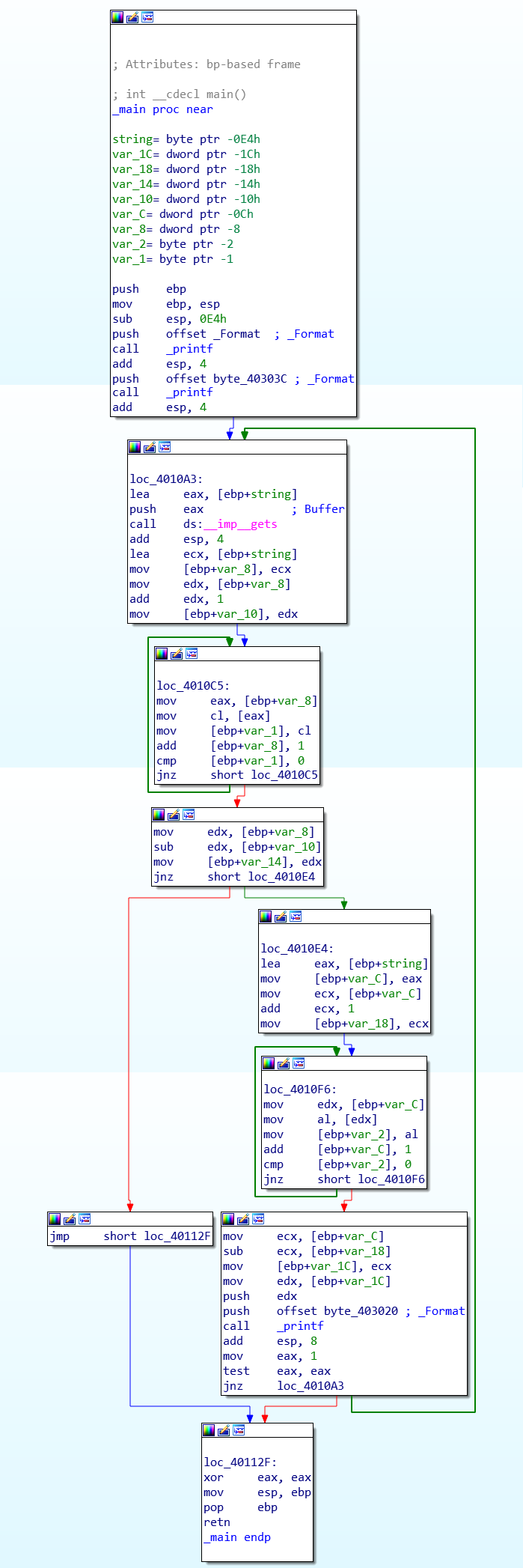Click the third title-bar icon on the loc_4010A3 node

165,447
